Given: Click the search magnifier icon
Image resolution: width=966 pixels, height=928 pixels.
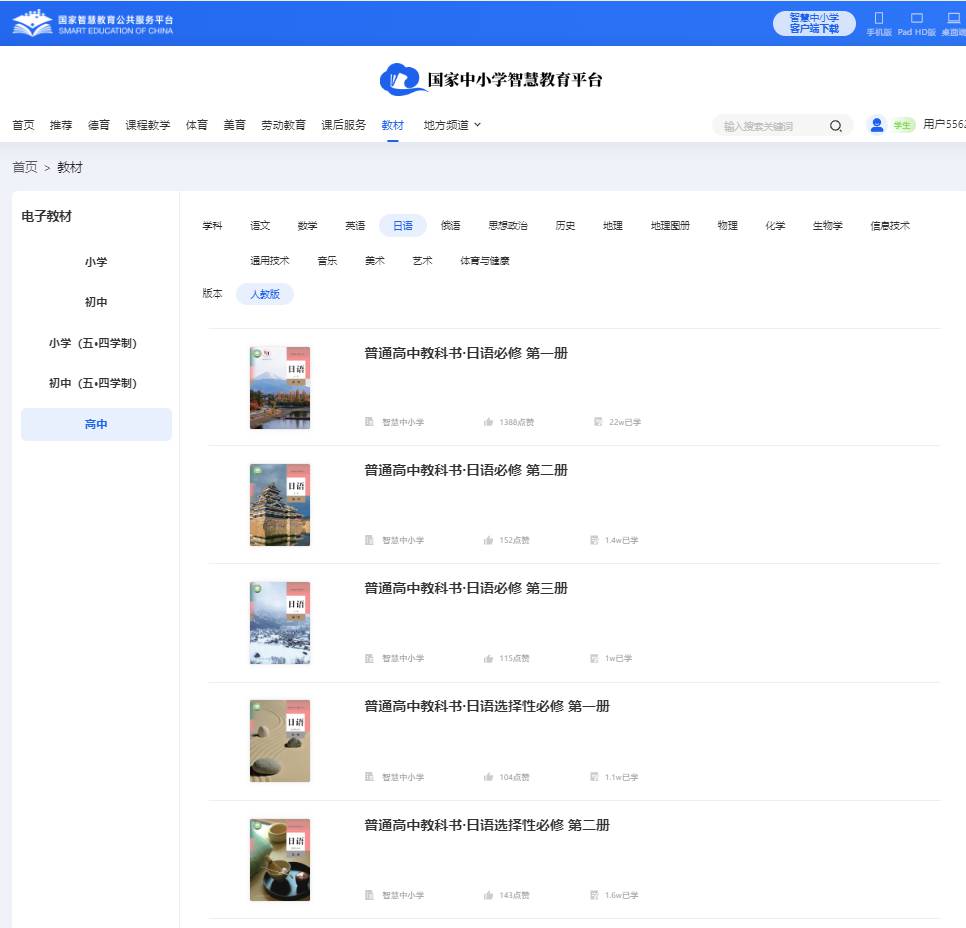Looking at the screenshot, I should (835, 126).
